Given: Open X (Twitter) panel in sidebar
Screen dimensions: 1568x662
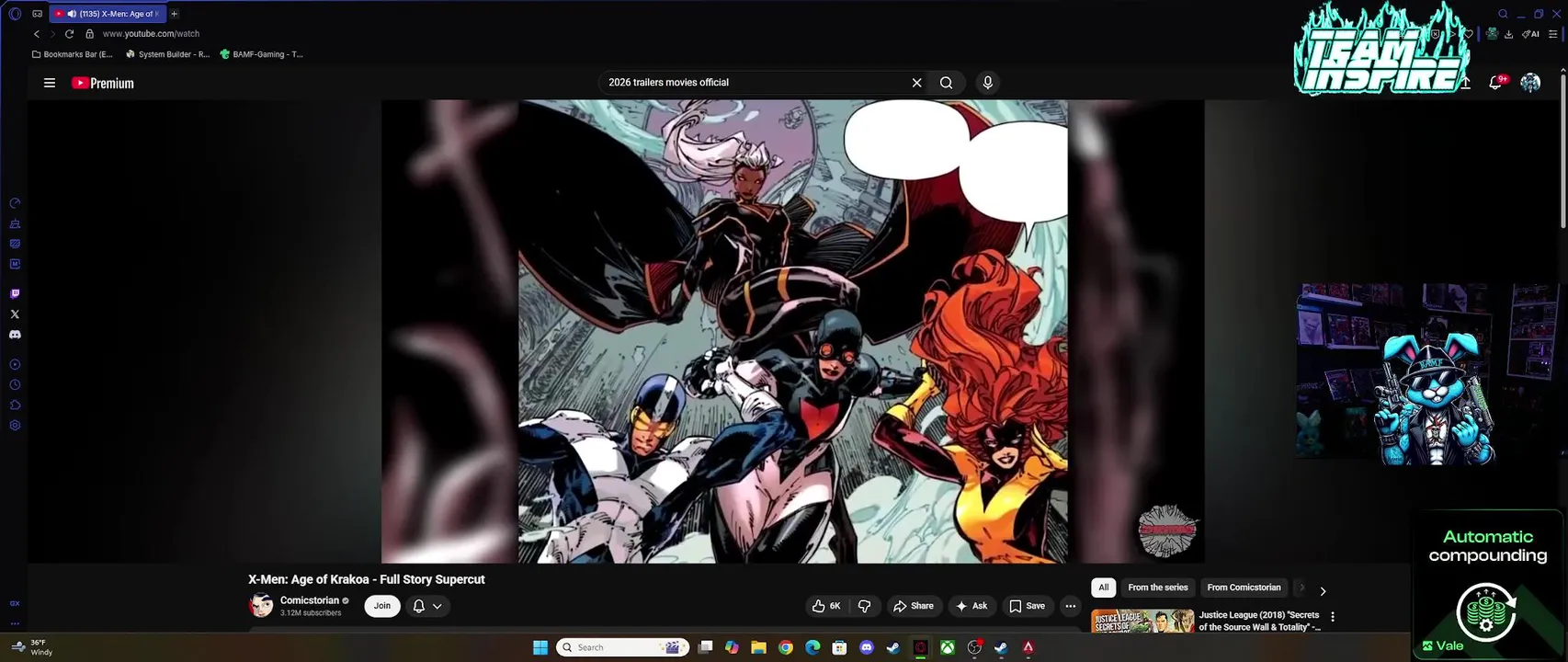Looking at the screenshot, I should 15,314.
